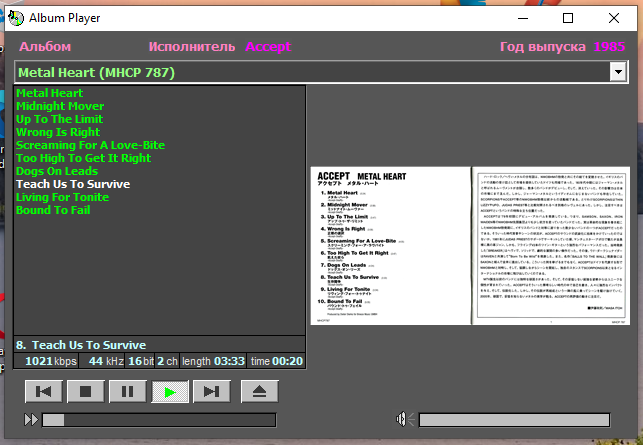The width and height of the screenshot is (643, 445).
Task: Click the fast-forward icon beside the seek bar
Action: point(31,420)
